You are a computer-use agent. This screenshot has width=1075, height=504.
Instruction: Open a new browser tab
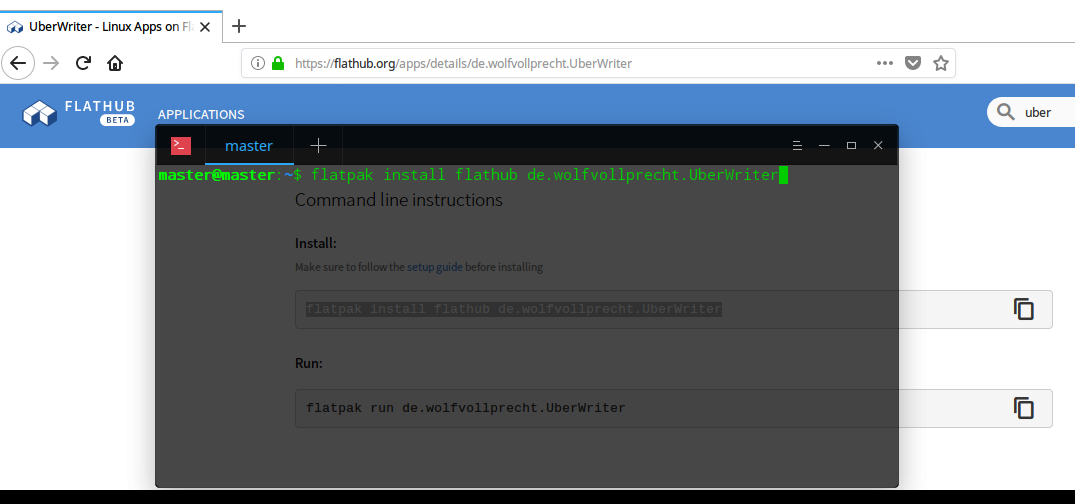[239, 27]
